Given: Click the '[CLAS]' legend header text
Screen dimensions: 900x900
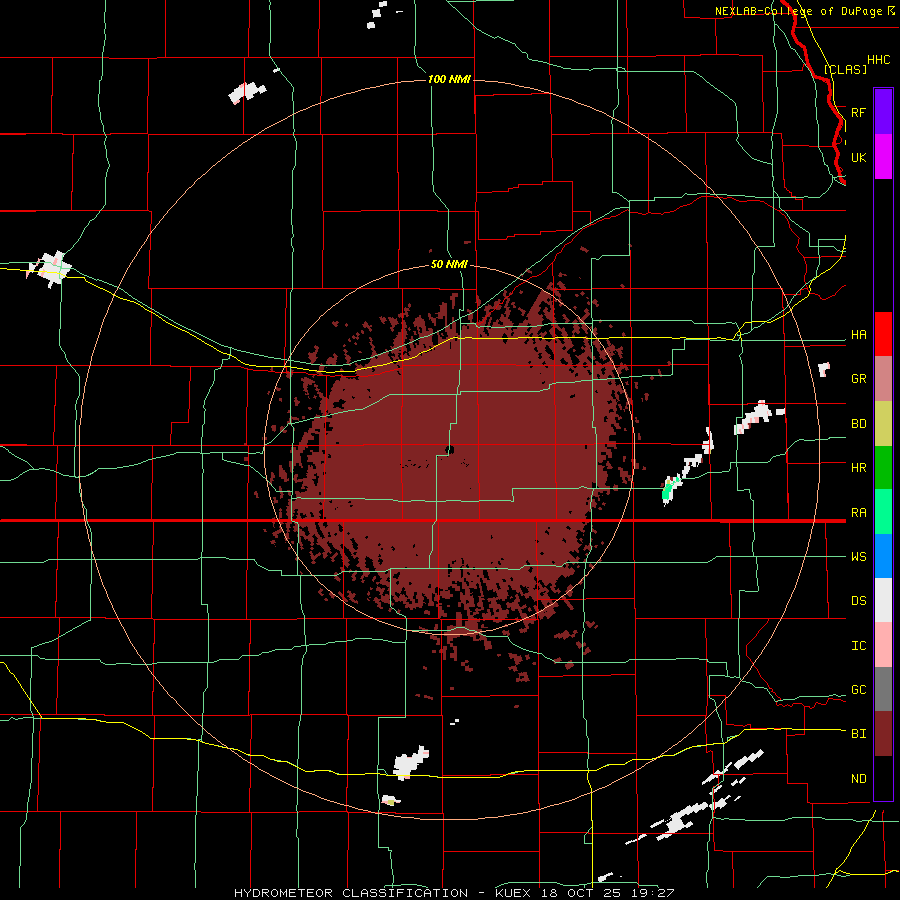Looking at the screenshot, I should tap(845, 70).
